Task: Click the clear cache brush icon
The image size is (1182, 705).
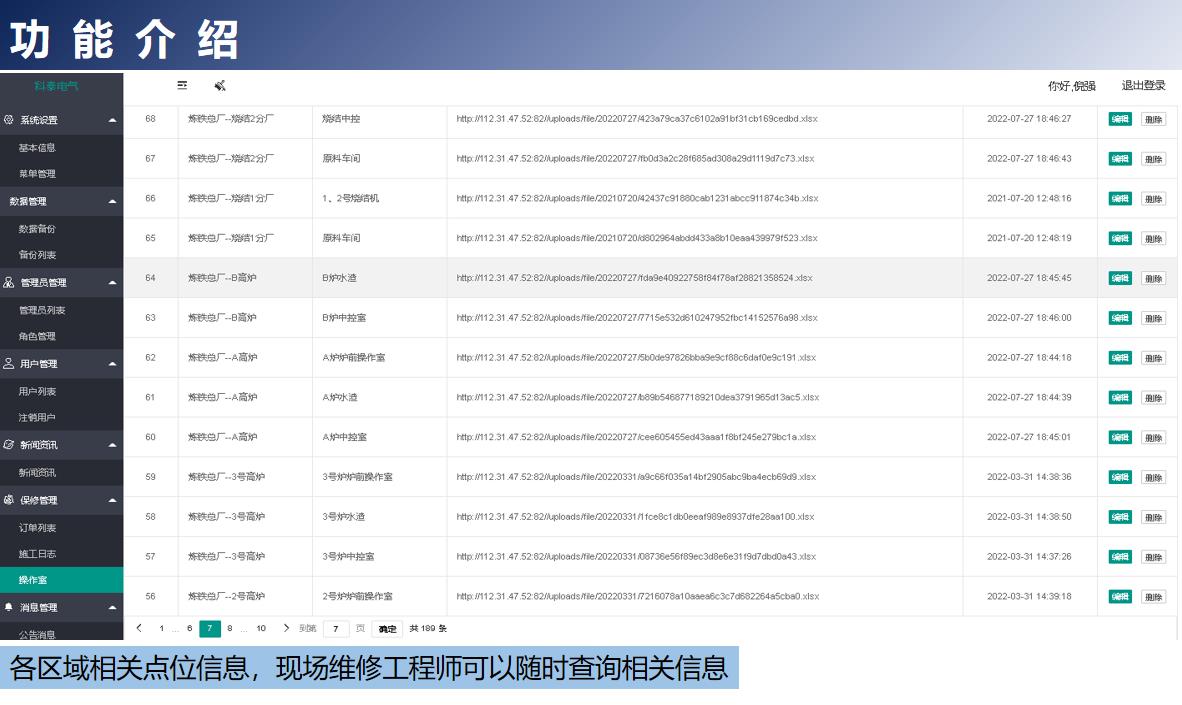Action: 220,86
